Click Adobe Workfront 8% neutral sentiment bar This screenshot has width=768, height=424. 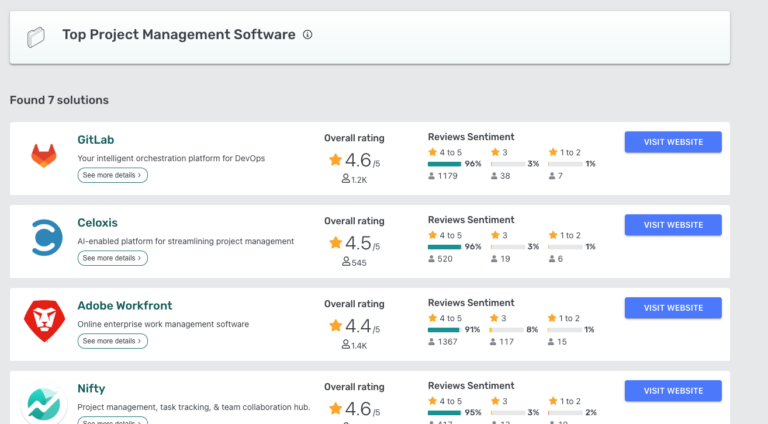[506, 330]
